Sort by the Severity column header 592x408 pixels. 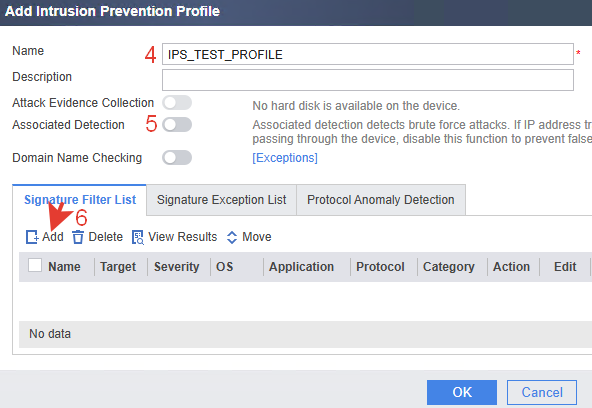point(176,267)
